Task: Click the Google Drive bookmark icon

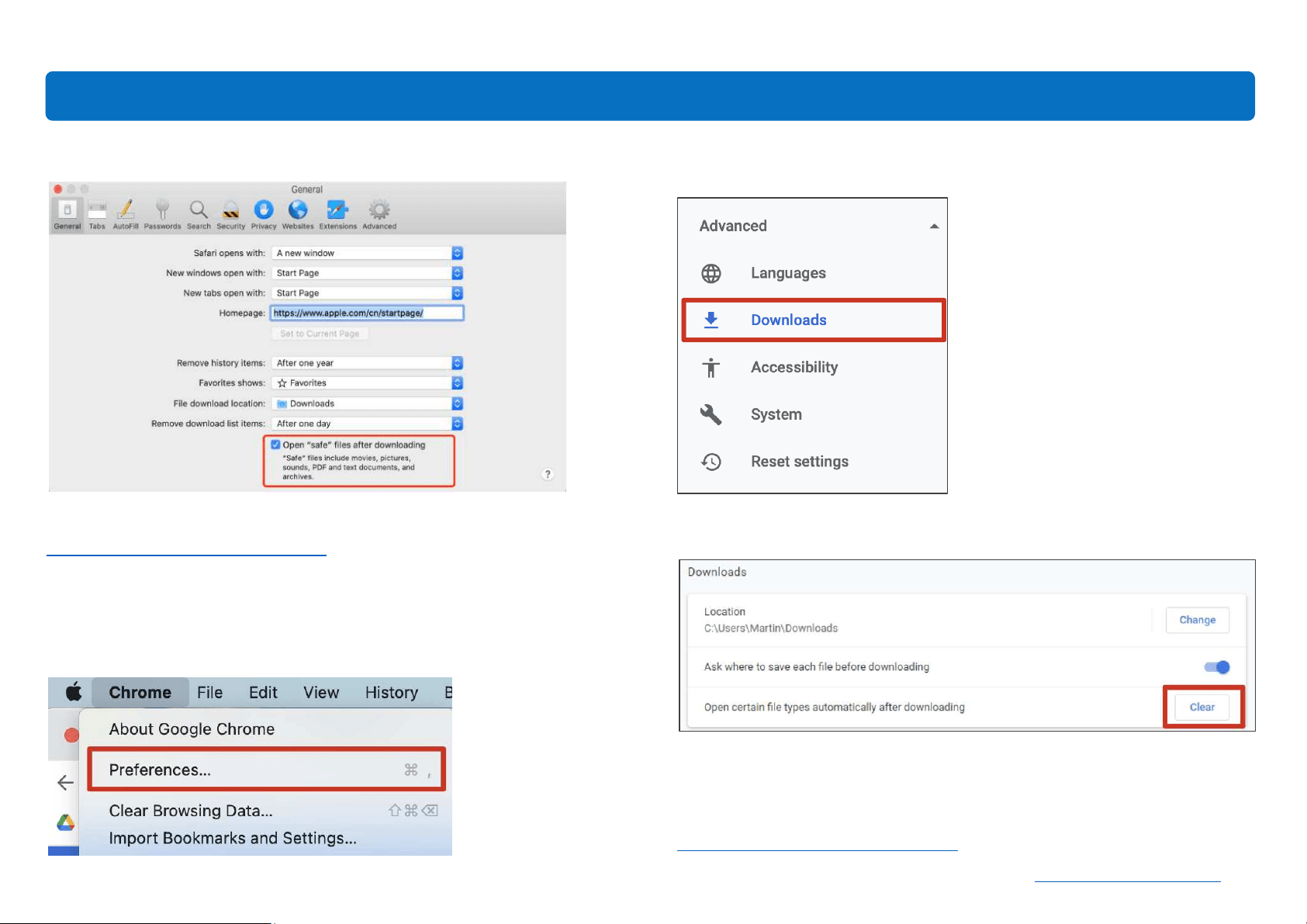Action: (66, 822)
